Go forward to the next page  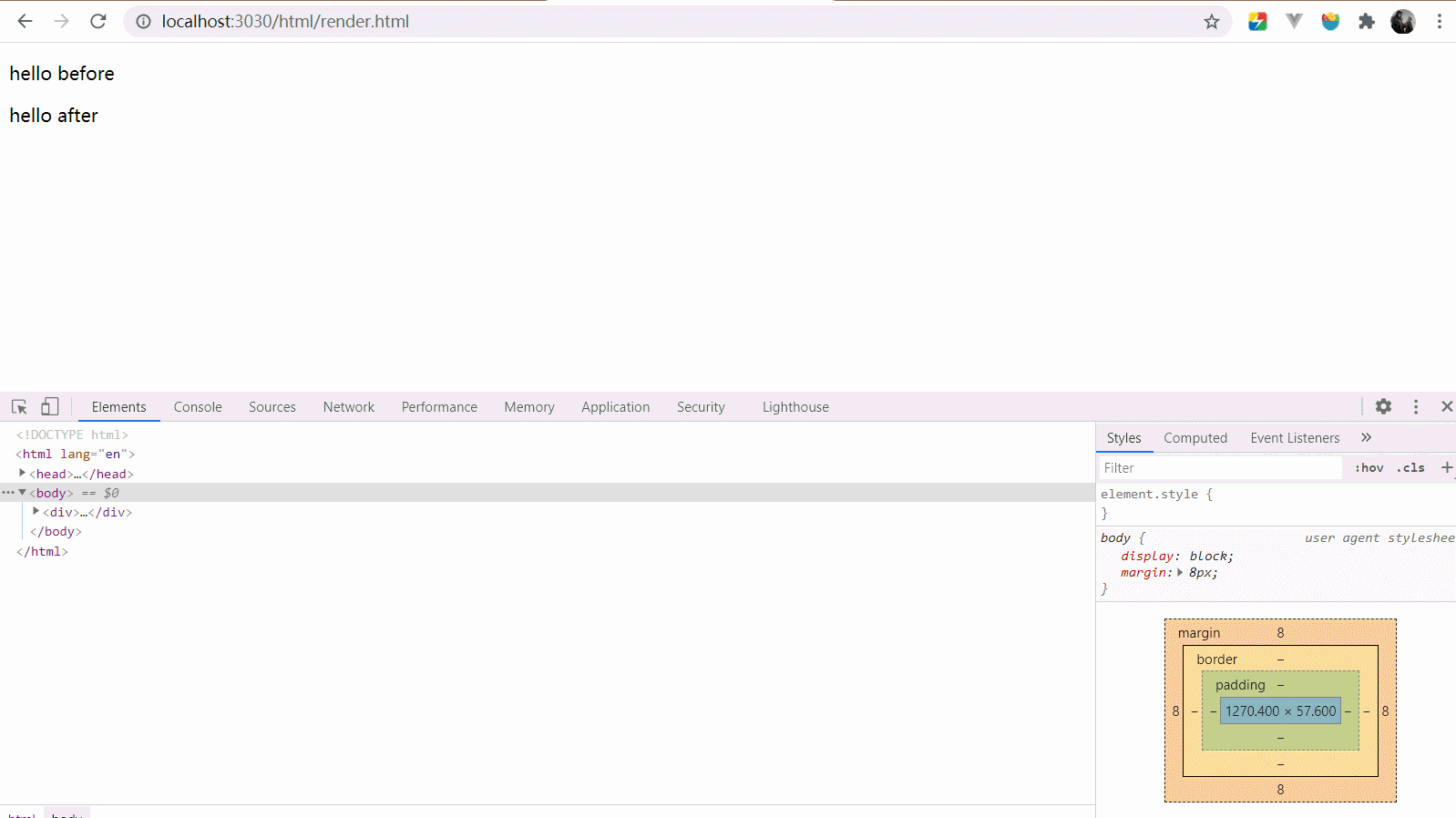pyautogui.click(x=61, y=21)
